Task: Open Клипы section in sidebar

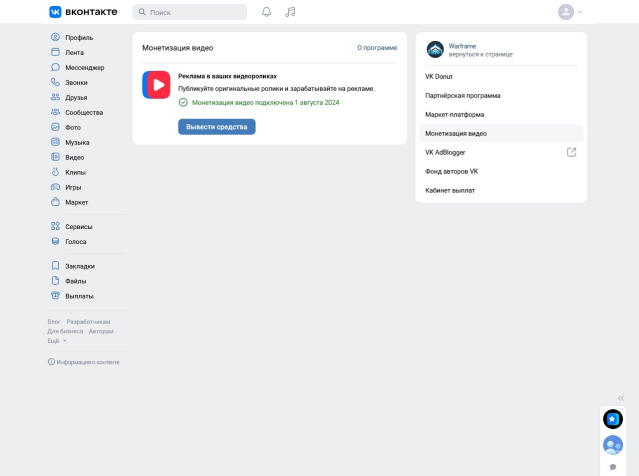Action: [75, 172]
